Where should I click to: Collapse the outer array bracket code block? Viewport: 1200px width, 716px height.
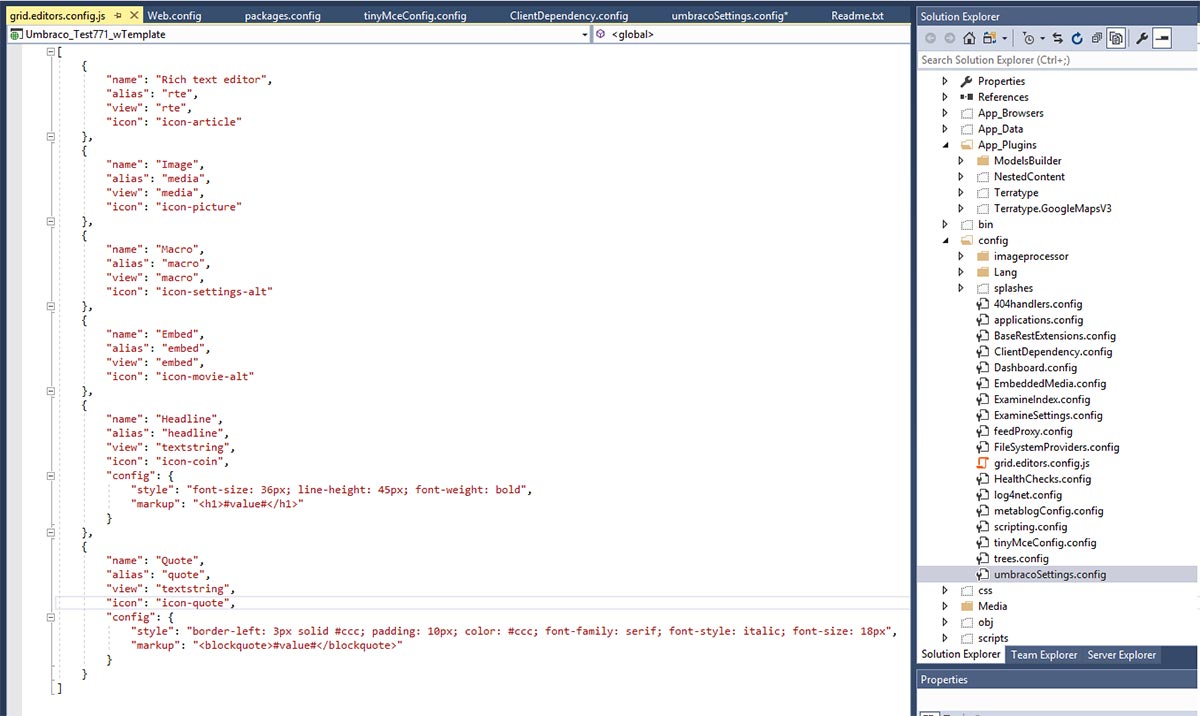click(x=50, y=51)
